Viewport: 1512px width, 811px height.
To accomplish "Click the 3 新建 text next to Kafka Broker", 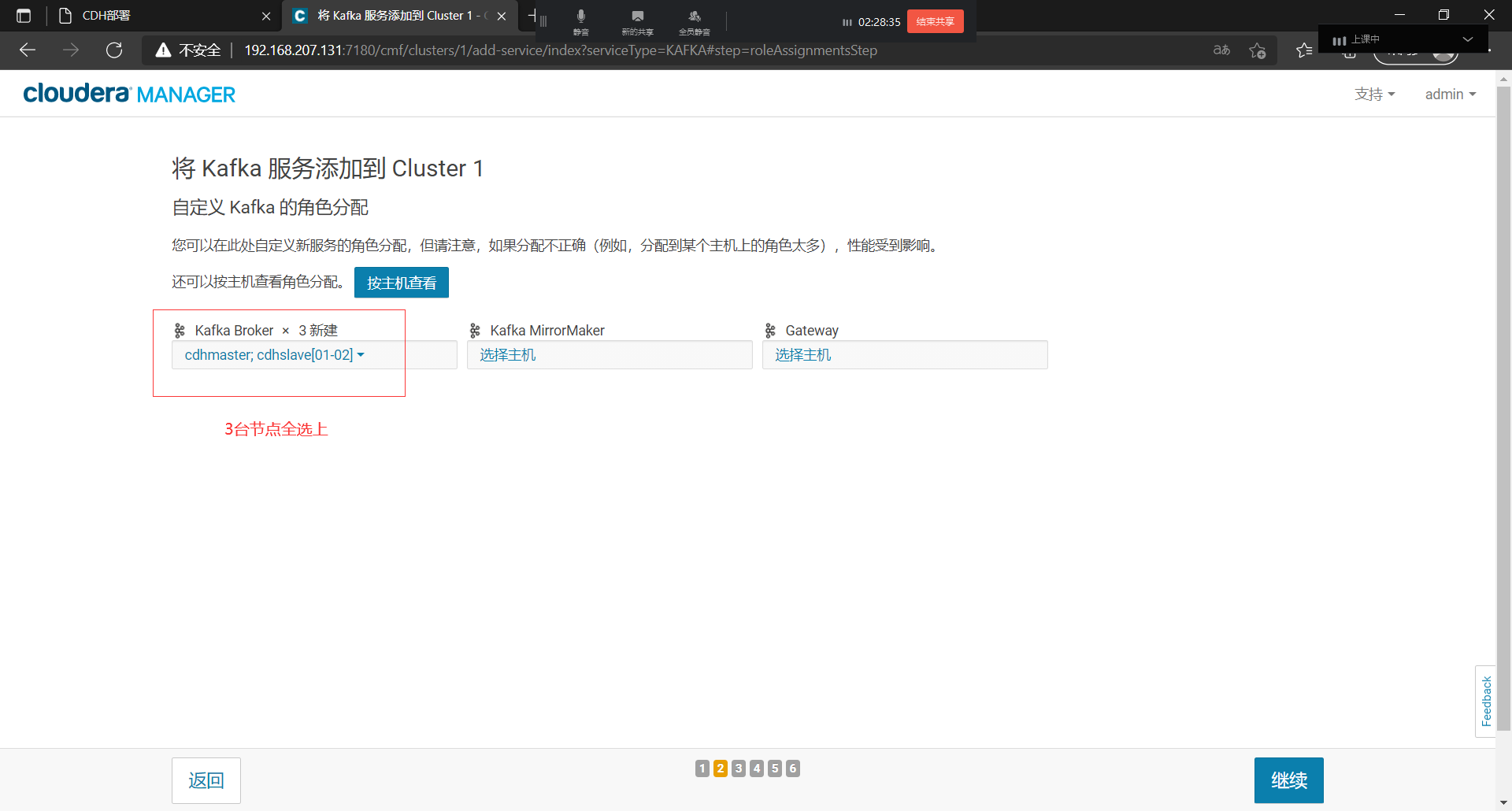I will (318, 331).
